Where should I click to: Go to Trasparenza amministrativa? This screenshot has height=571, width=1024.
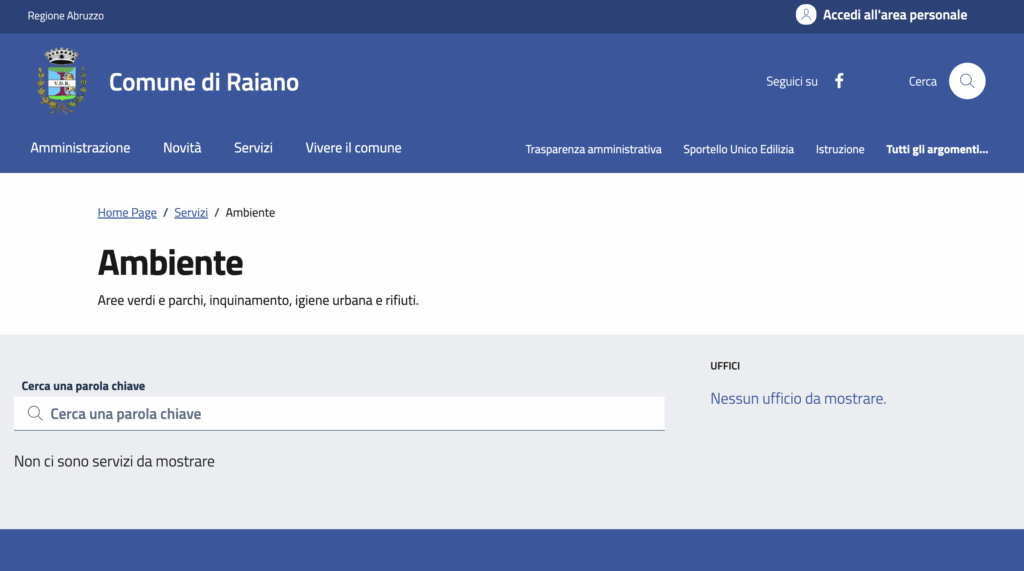594,149
